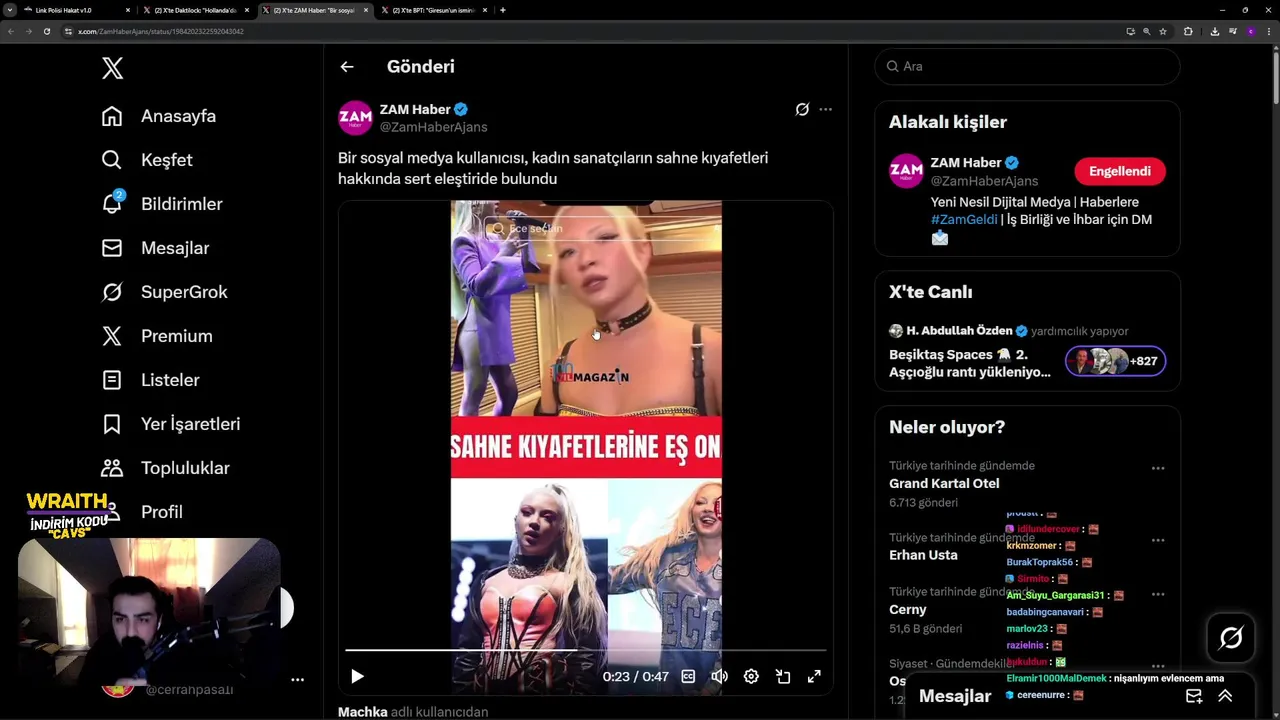Click the bell icon with badge 2
The height and width of the screenshot is (720, 1280).
pos(113,203)
